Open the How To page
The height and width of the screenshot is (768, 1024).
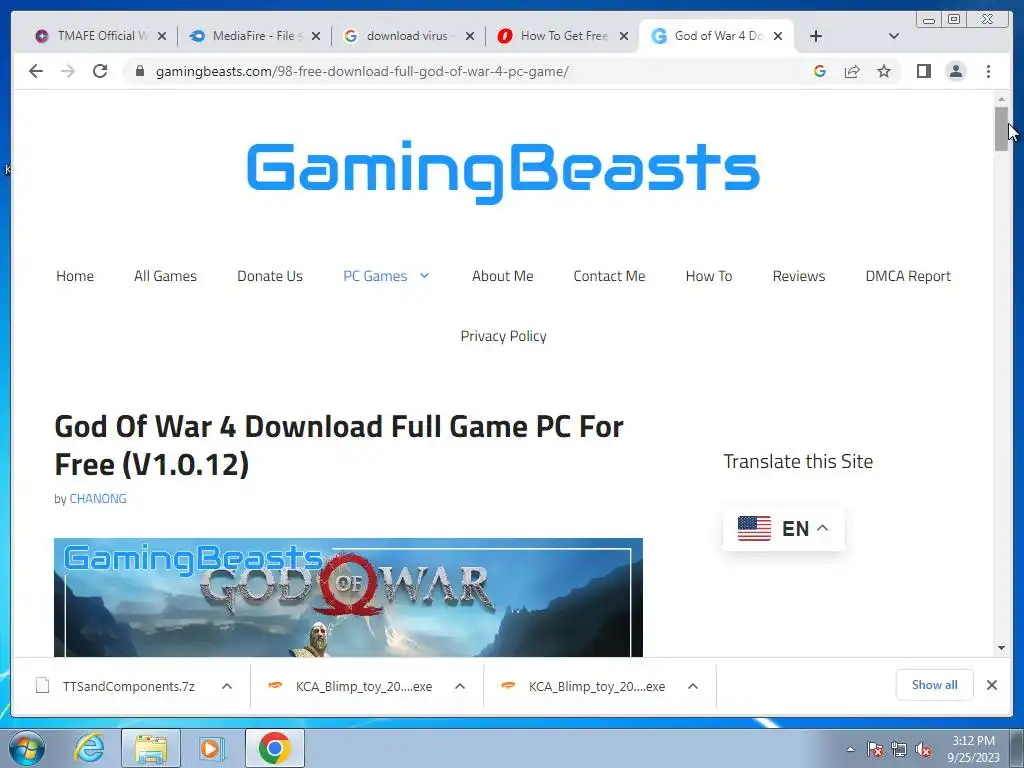pyautogui.click(x=709, y=276)
